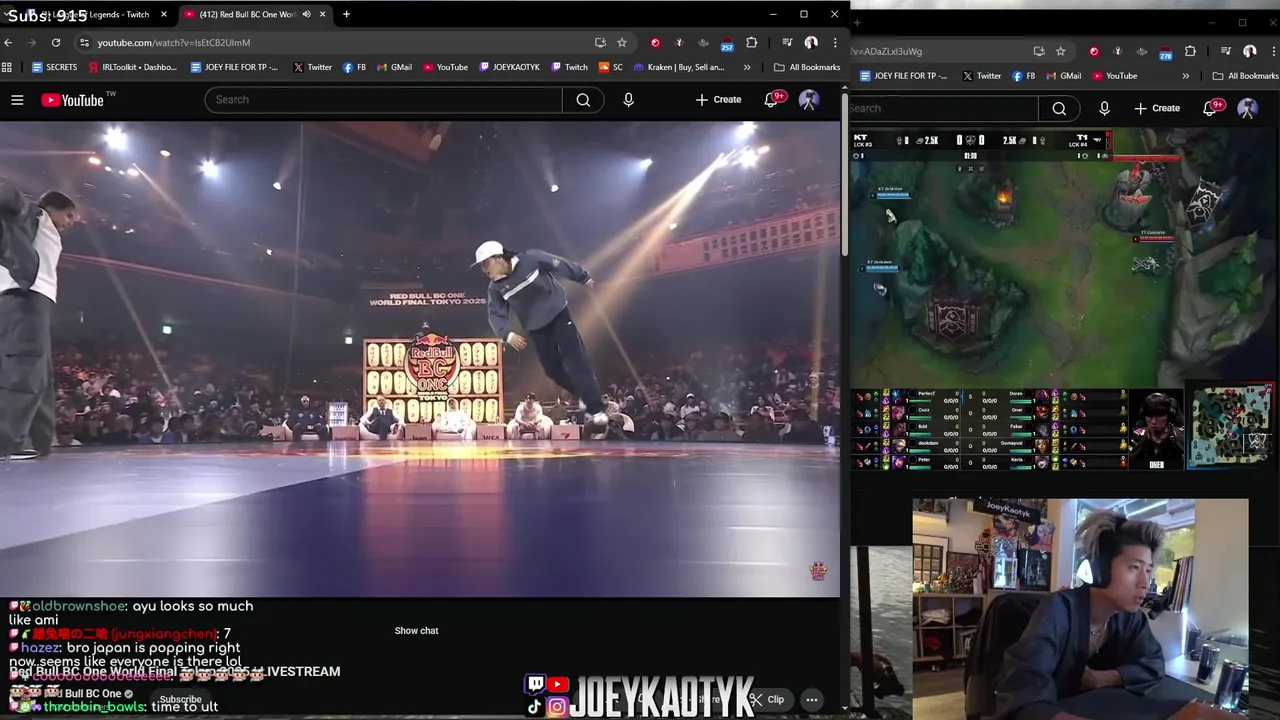Click the Clip button below left video
This screenshot has width=1280, height=720.
pos(768,700)
